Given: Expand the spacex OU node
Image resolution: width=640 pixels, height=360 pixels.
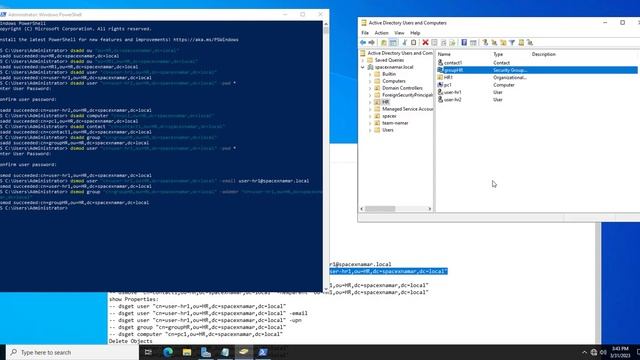Looking at the screenshot, I should [370, 116].
